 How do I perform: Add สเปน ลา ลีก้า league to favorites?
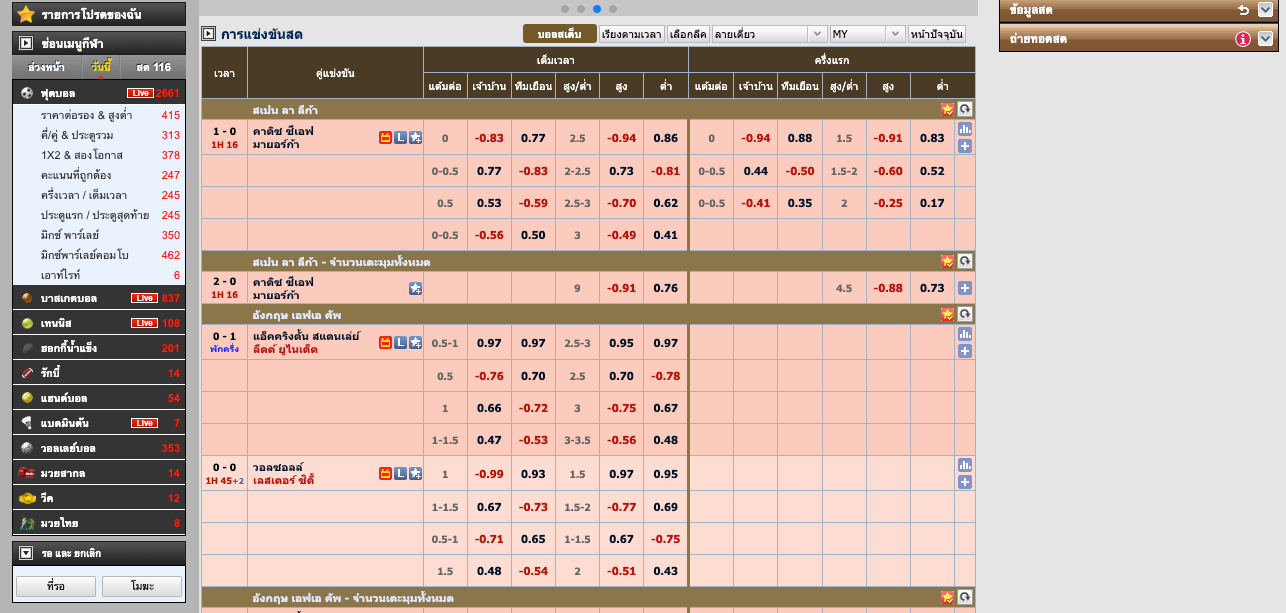947,109
